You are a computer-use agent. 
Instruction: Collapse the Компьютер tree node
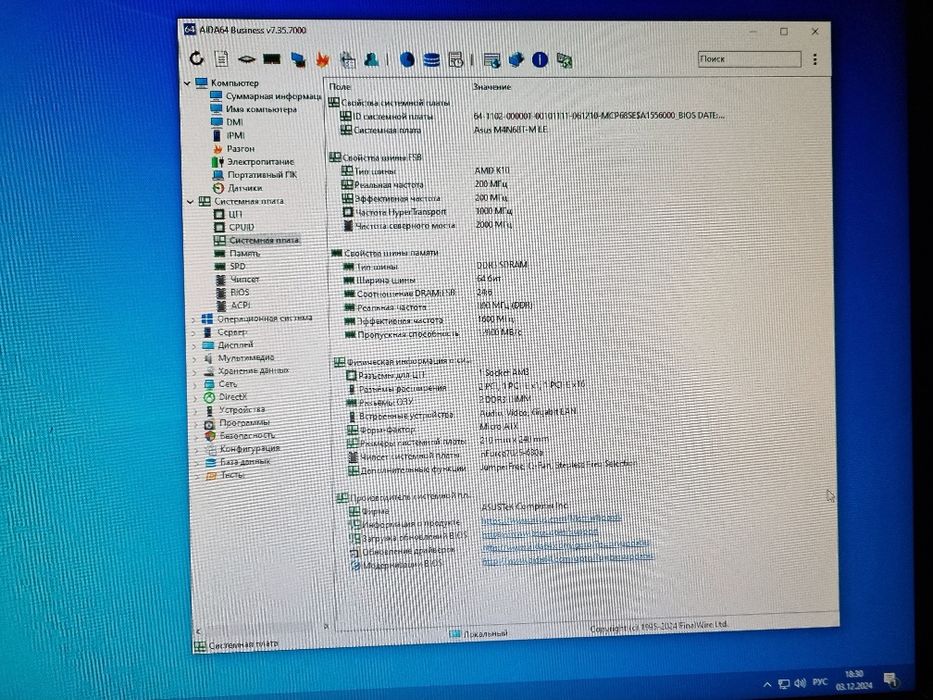click(188, 83)
